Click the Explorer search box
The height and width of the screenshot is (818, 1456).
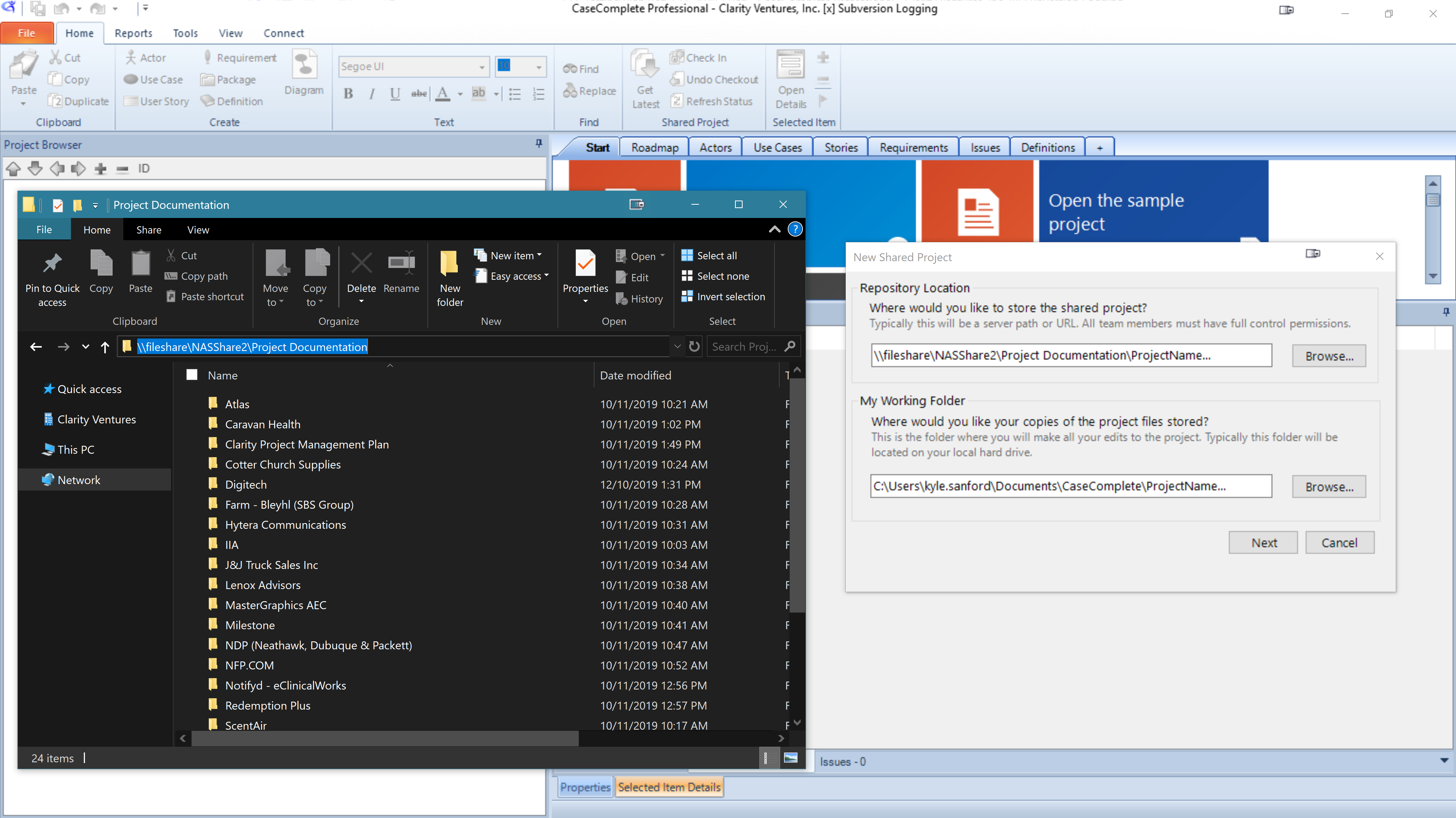(754, 346)
